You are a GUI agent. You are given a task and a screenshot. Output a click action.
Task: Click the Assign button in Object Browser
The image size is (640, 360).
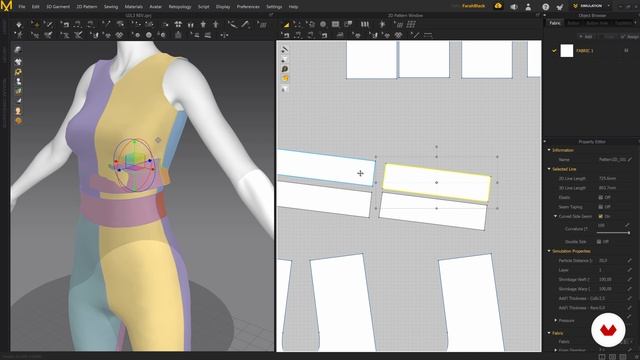point(629,37)
